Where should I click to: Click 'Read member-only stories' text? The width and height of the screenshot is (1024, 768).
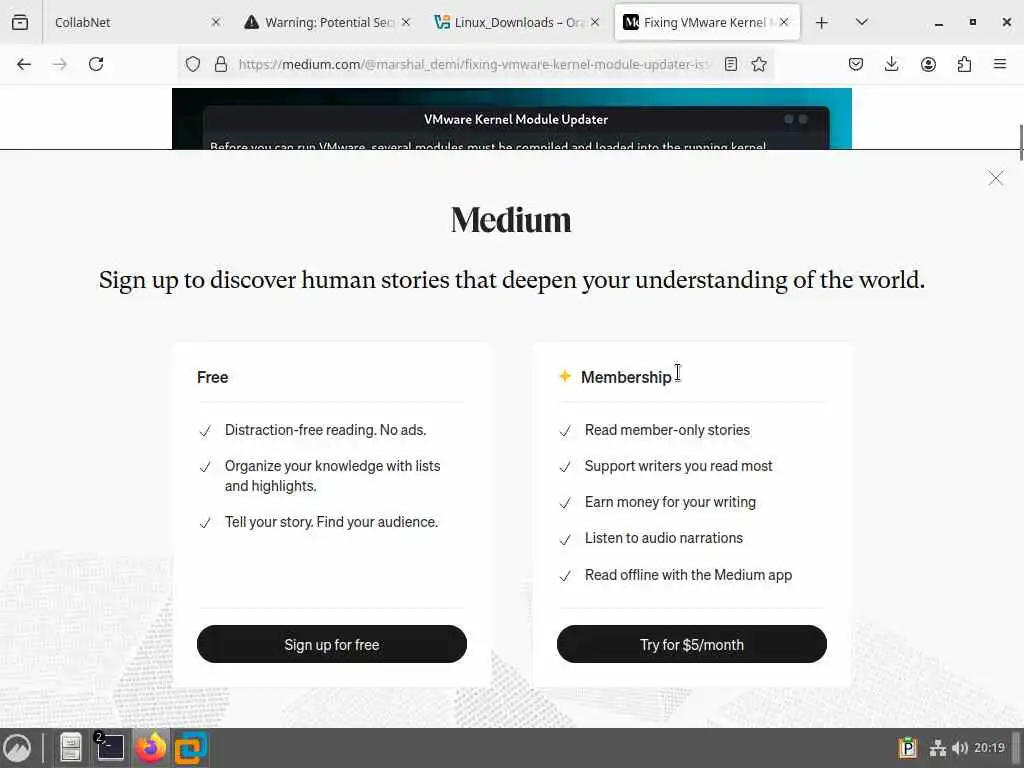(x=667, y=430)
